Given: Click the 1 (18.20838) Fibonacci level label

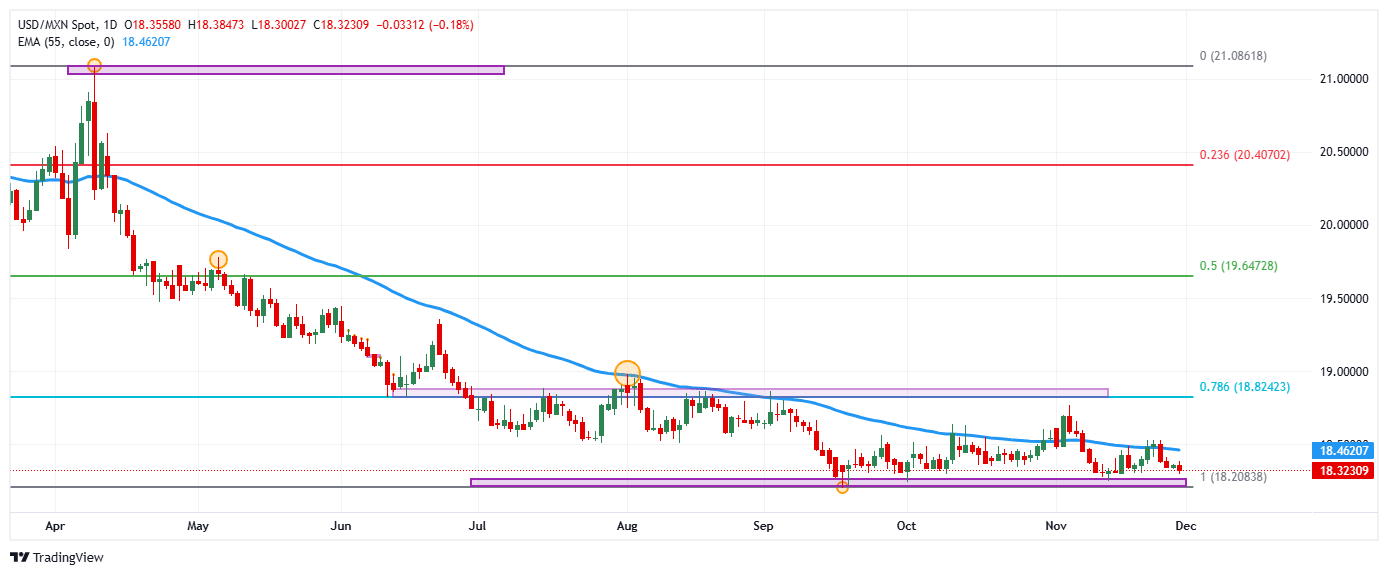Looking at the screenshot, I should coord(1233,477).
